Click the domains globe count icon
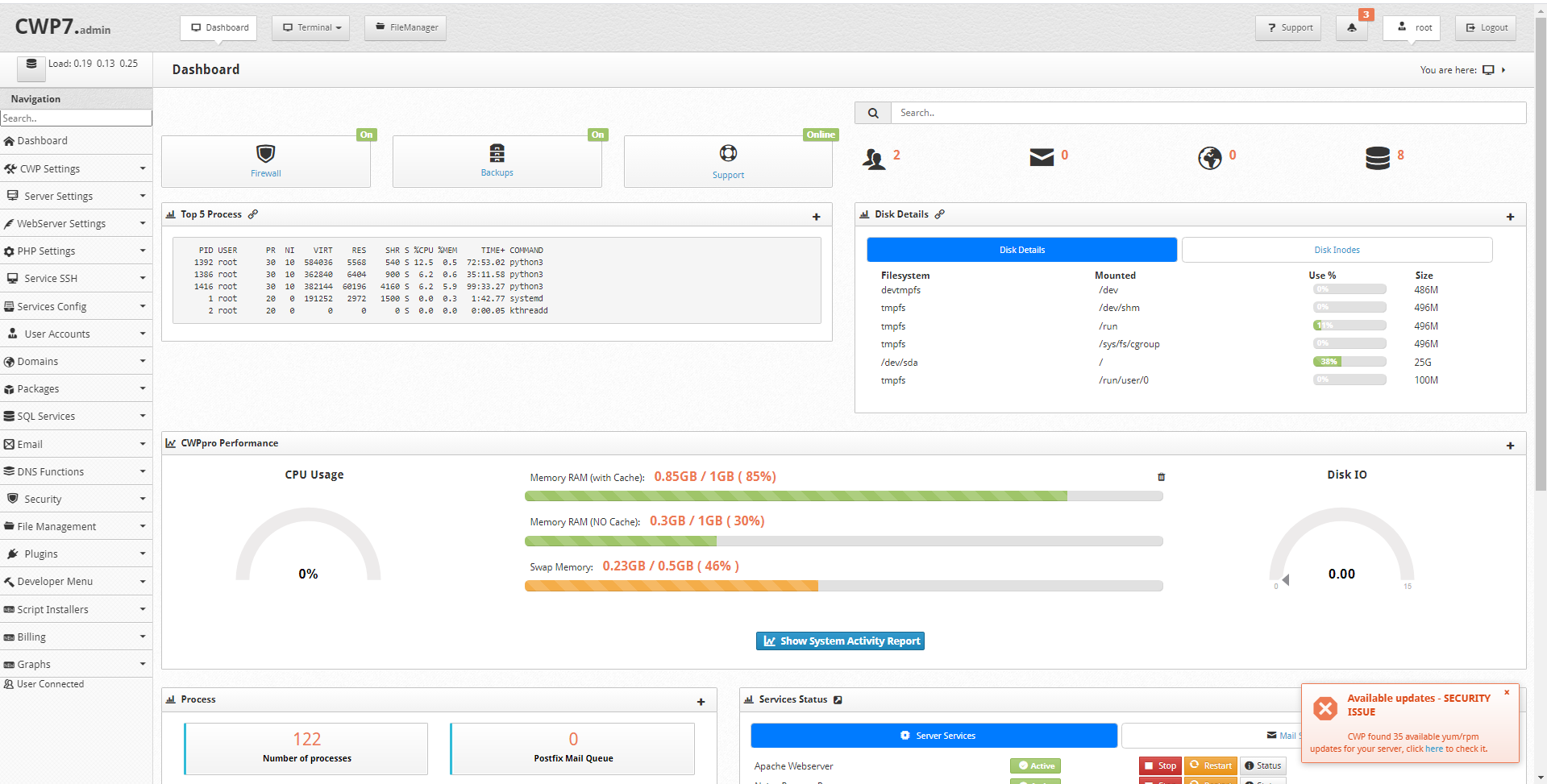Screen dimensions: 1547x784 pos(1209,158)
